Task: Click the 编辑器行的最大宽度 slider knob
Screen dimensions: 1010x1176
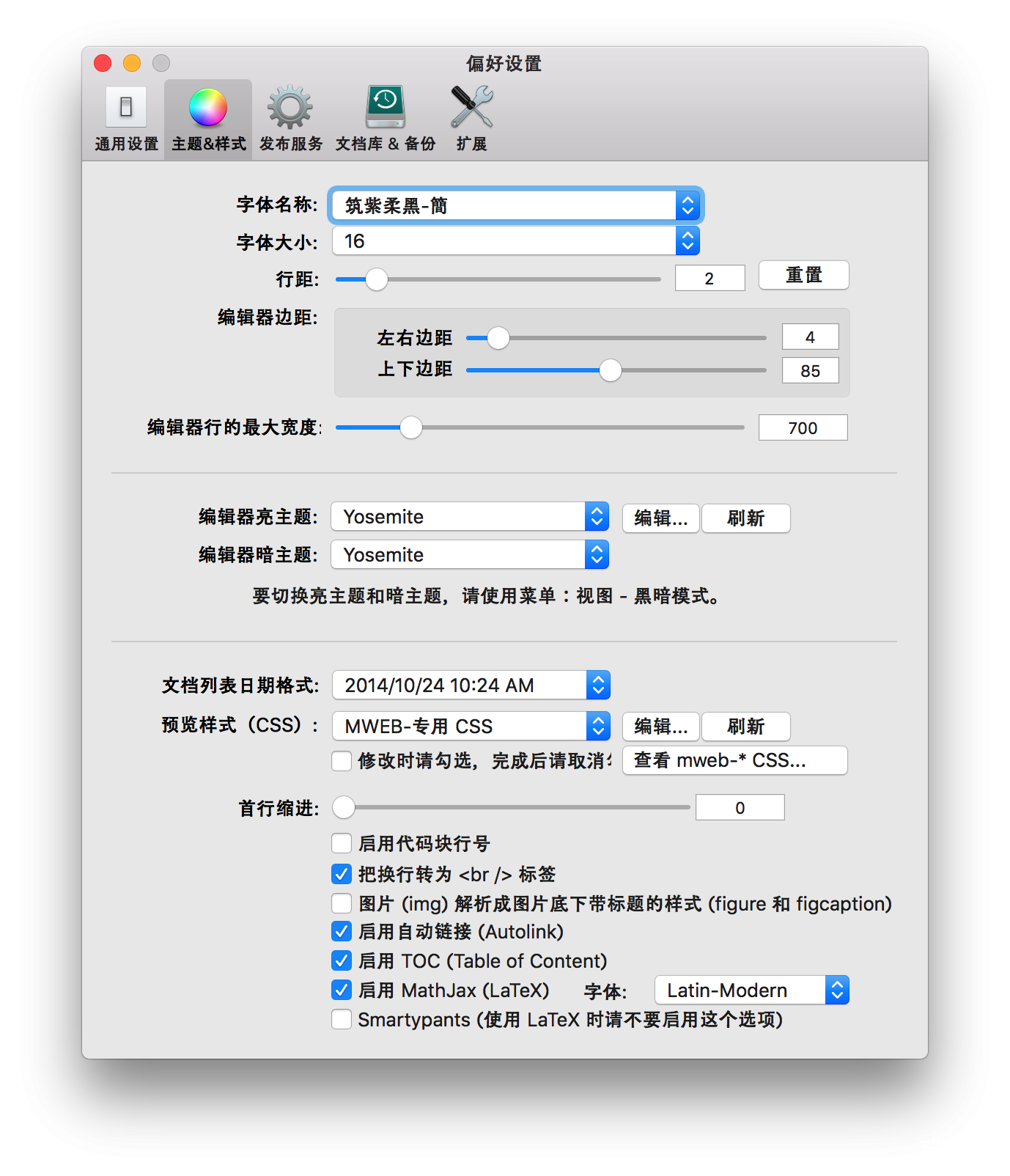Action: click(x=411, y=427)
